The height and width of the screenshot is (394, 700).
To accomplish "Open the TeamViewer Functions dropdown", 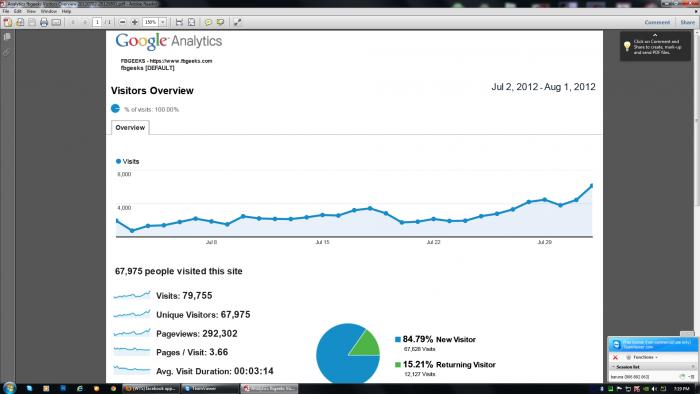I will tap(642, 357).
